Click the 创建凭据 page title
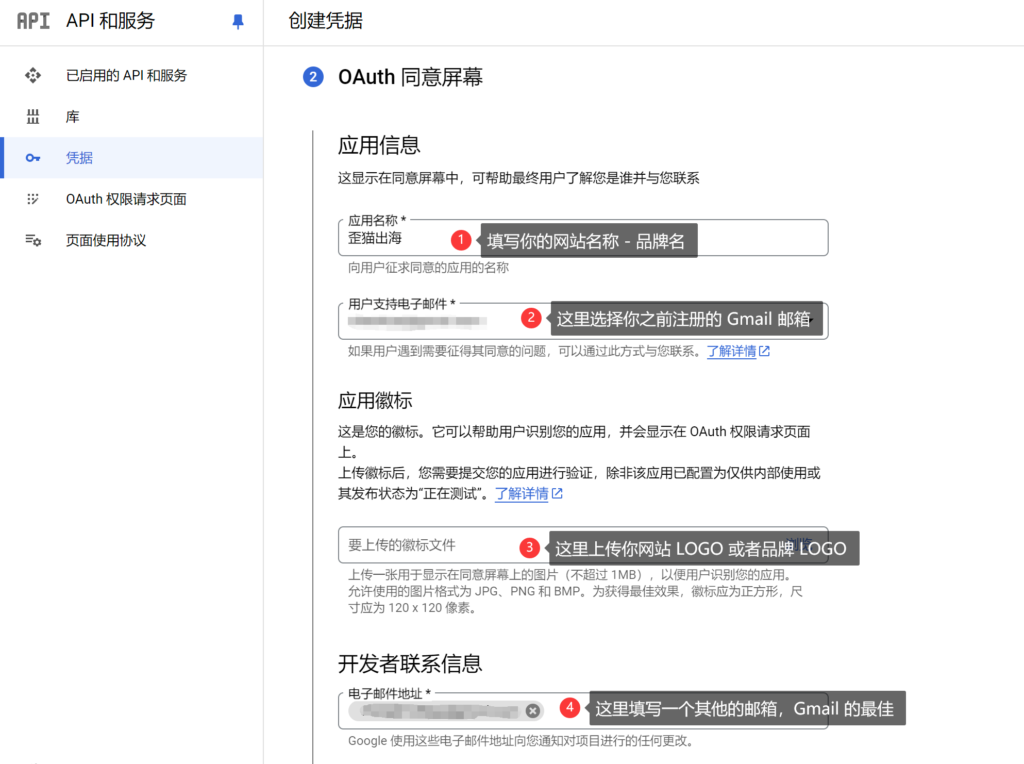Screen dimensions: 1024x764 (x=325, y=21)
